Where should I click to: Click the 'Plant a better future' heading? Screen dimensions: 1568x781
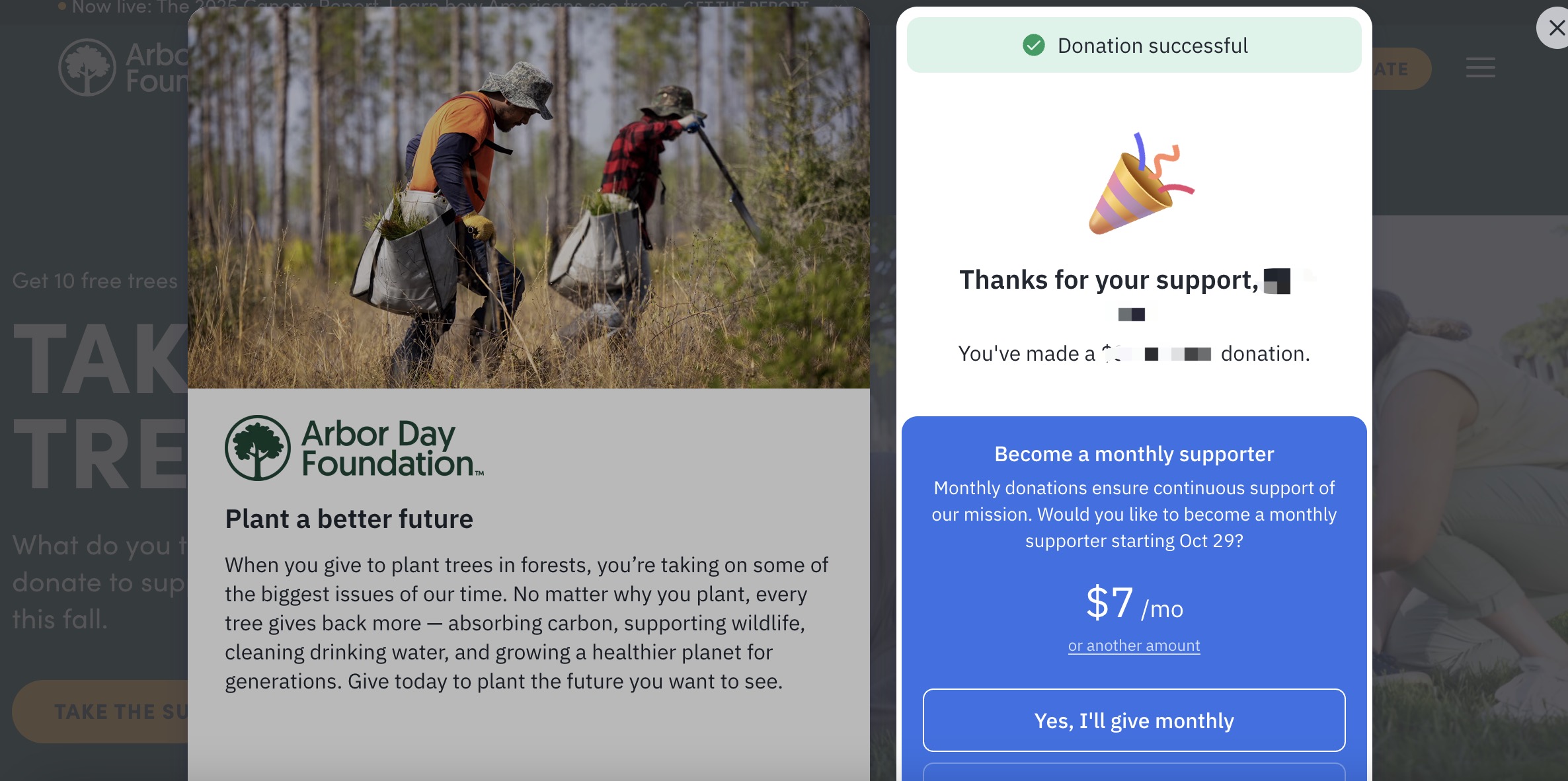349,519
